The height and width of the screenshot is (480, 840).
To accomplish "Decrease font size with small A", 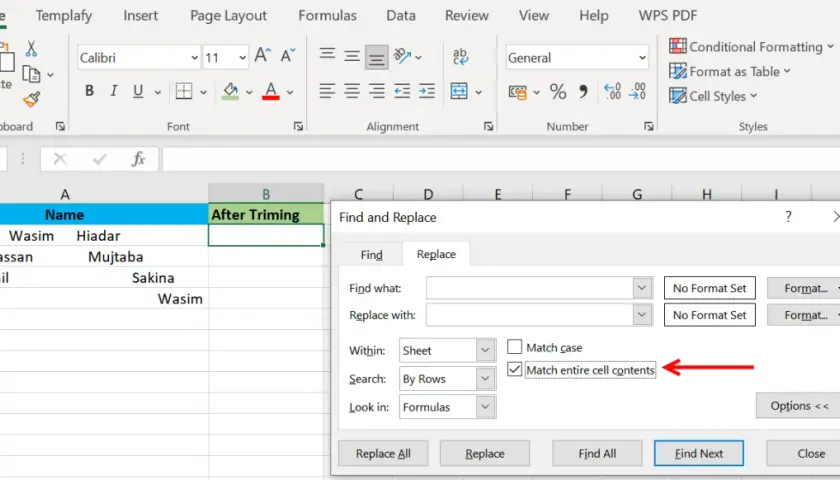I will 288,56.
